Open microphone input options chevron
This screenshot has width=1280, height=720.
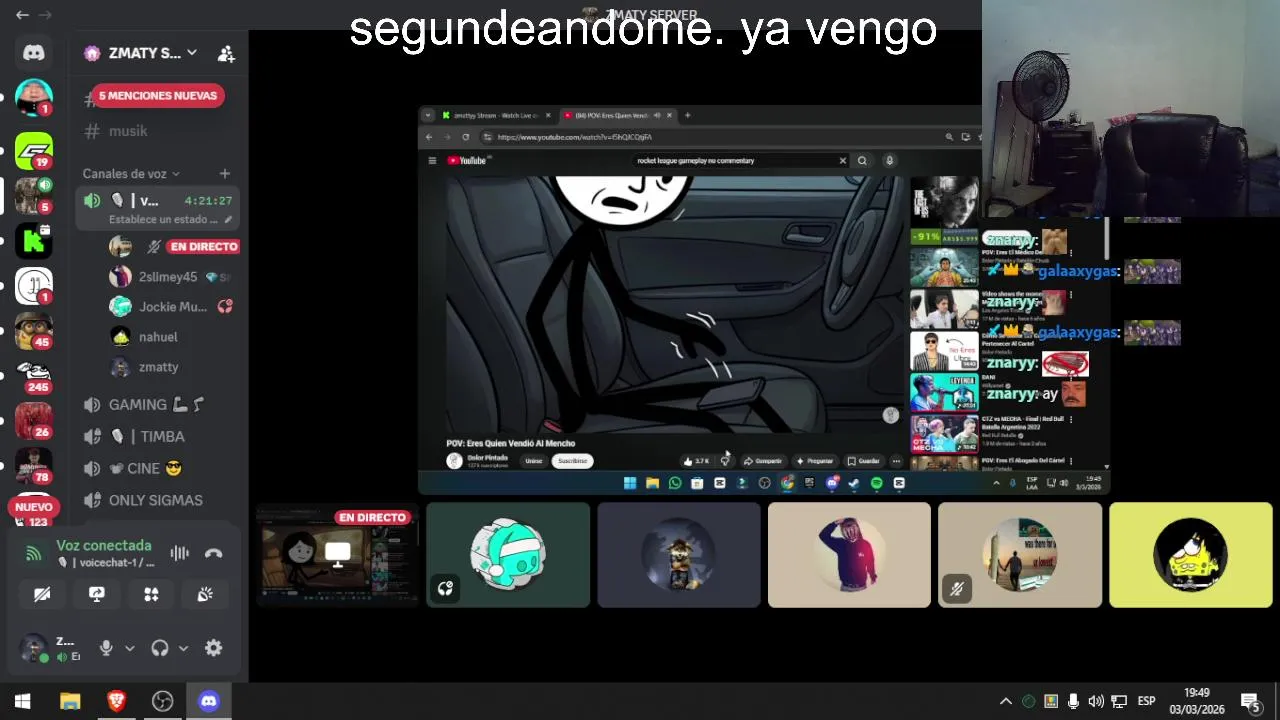pyautogui.click(x=130, y=648)
